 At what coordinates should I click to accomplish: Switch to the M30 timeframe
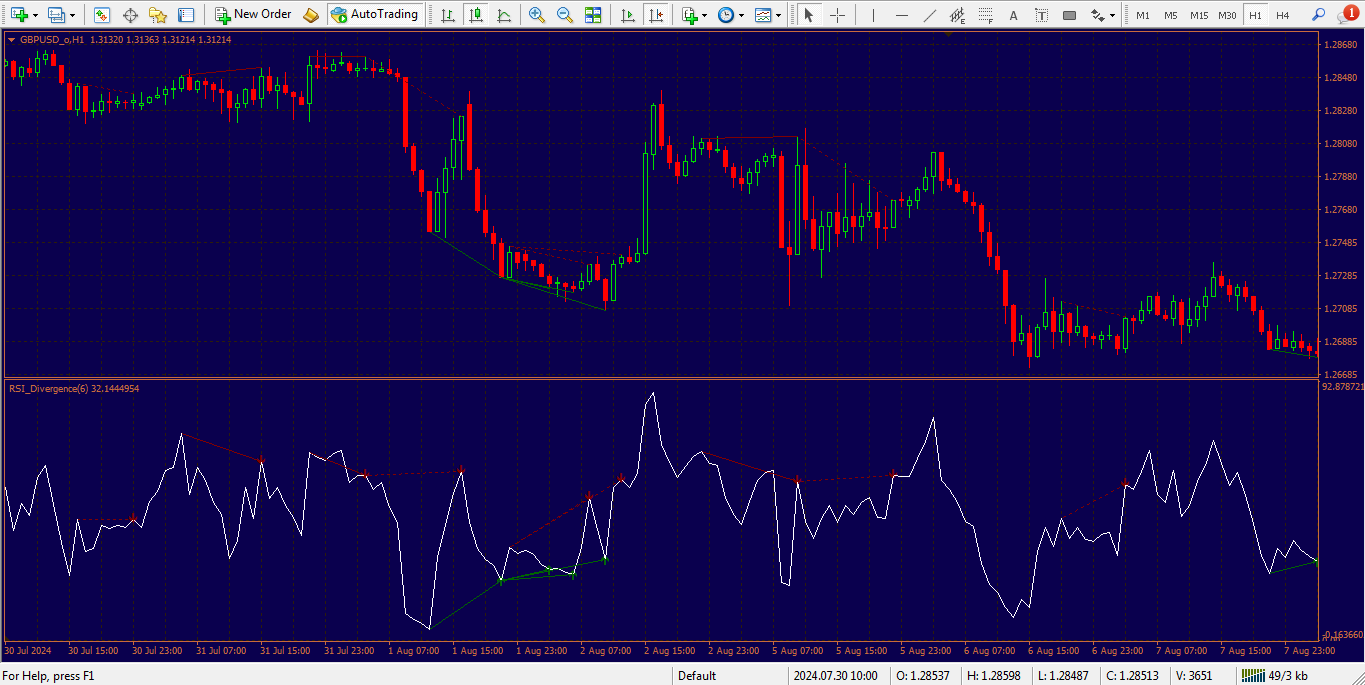1227,15
